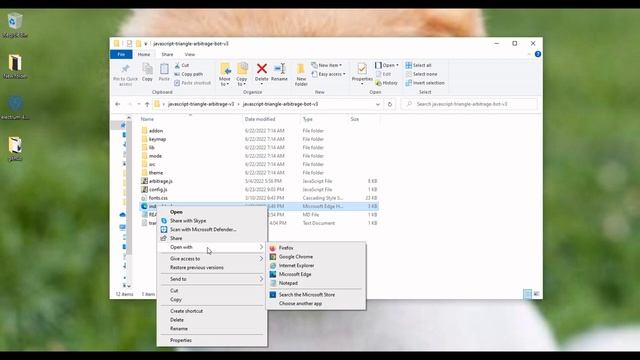Image resolution: width=640 pixels, height=360 pixels.
Task: Expand Give access to submenu
Action: point(212,259)
